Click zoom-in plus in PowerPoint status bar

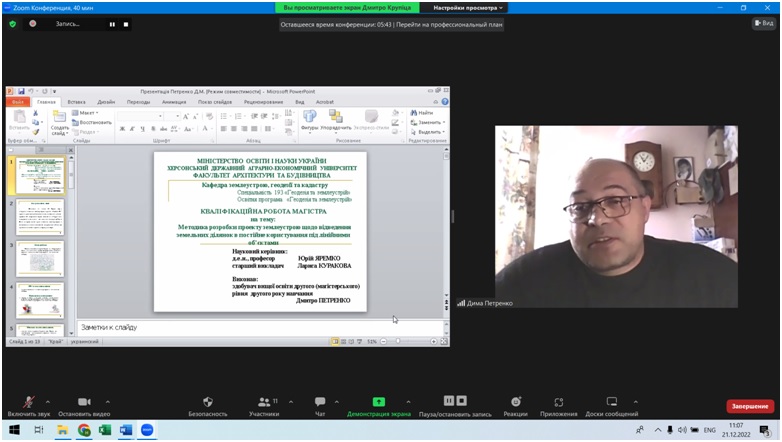[x=433, y=341]
